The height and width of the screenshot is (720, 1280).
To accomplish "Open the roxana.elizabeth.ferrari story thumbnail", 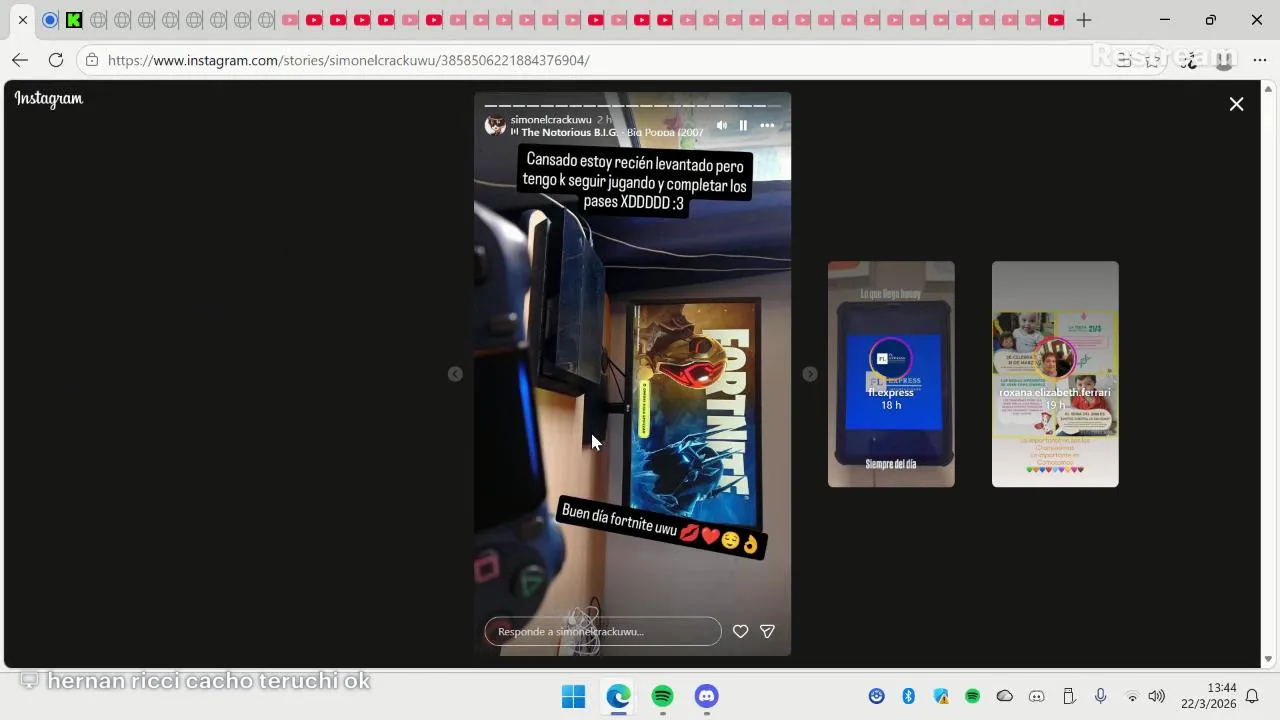I will point(1055,374).
